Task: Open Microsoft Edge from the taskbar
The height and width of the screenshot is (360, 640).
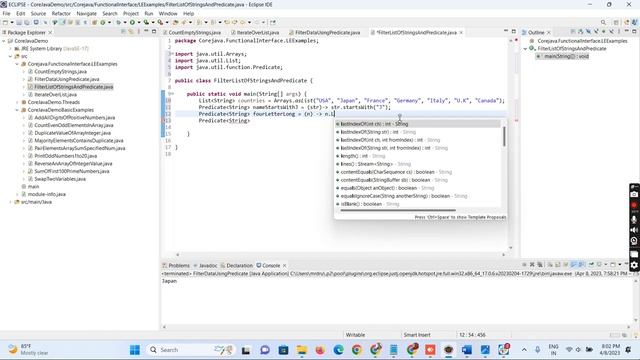Action: (338, 350)
